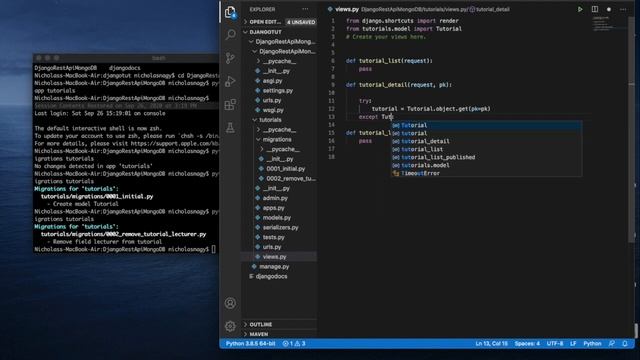Choose tutorial_list_published autocomplete suggestion

pyautogui.click(x=486, y=157)
